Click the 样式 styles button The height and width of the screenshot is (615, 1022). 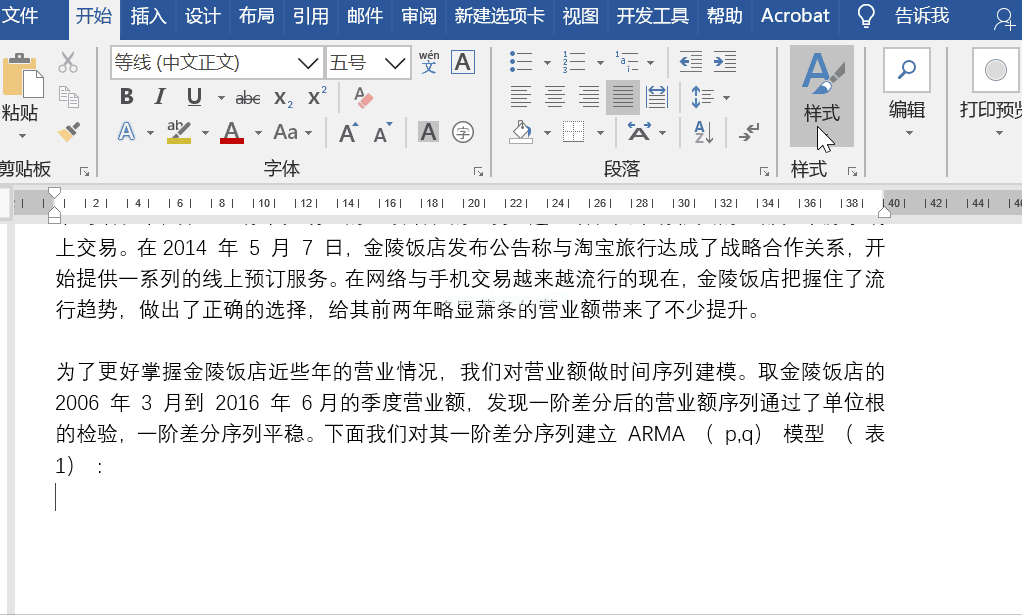[821, 96]
